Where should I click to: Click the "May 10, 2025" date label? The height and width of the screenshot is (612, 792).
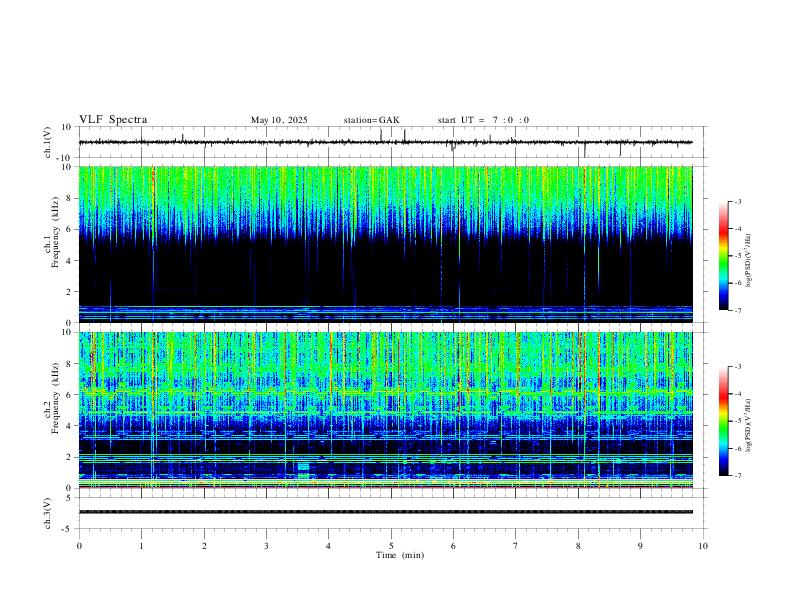pyautogui.click(x=279, y=120)
